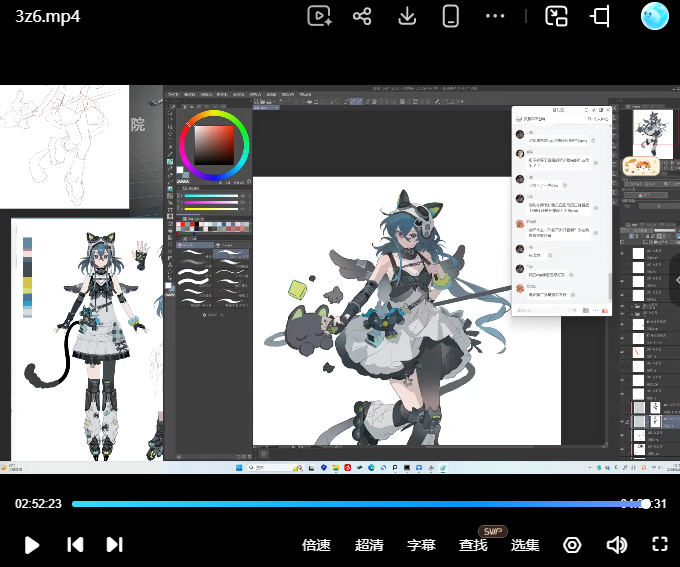Image resolution: width=680 pixels, height=567 pixels.
Task: Click the navigator thumbnail in recorded app
Action: click(x=653, y=134)
